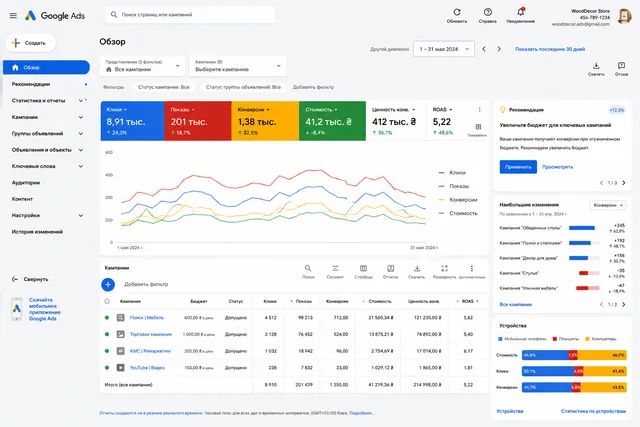
Task: Click the Google Ads logo
Action: point(55,16)
